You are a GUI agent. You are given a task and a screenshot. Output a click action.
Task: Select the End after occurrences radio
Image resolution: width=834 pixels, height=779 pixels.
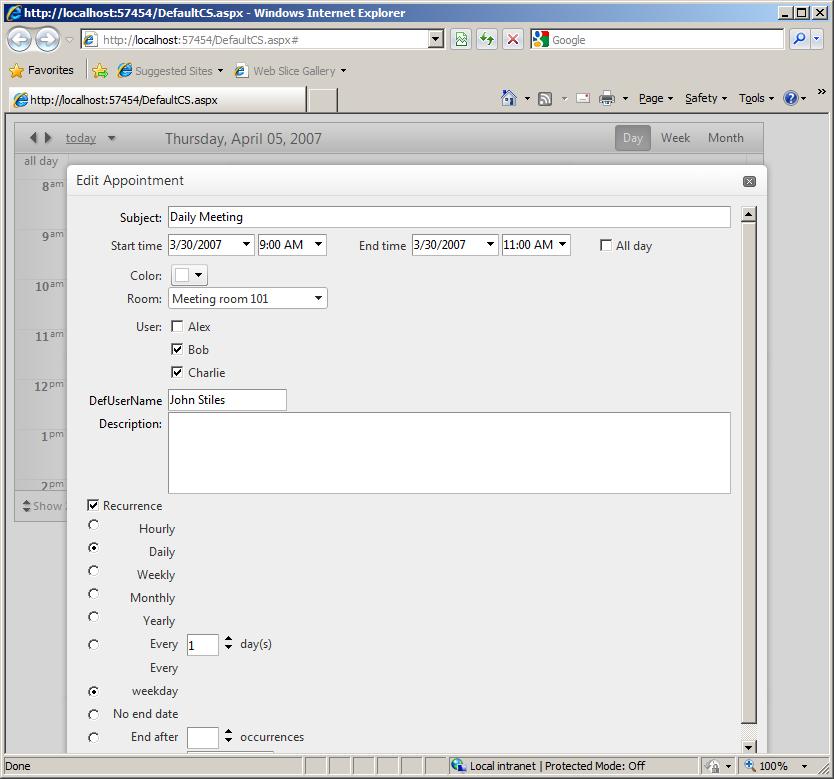pyautogui.click(x=94, y=738)
